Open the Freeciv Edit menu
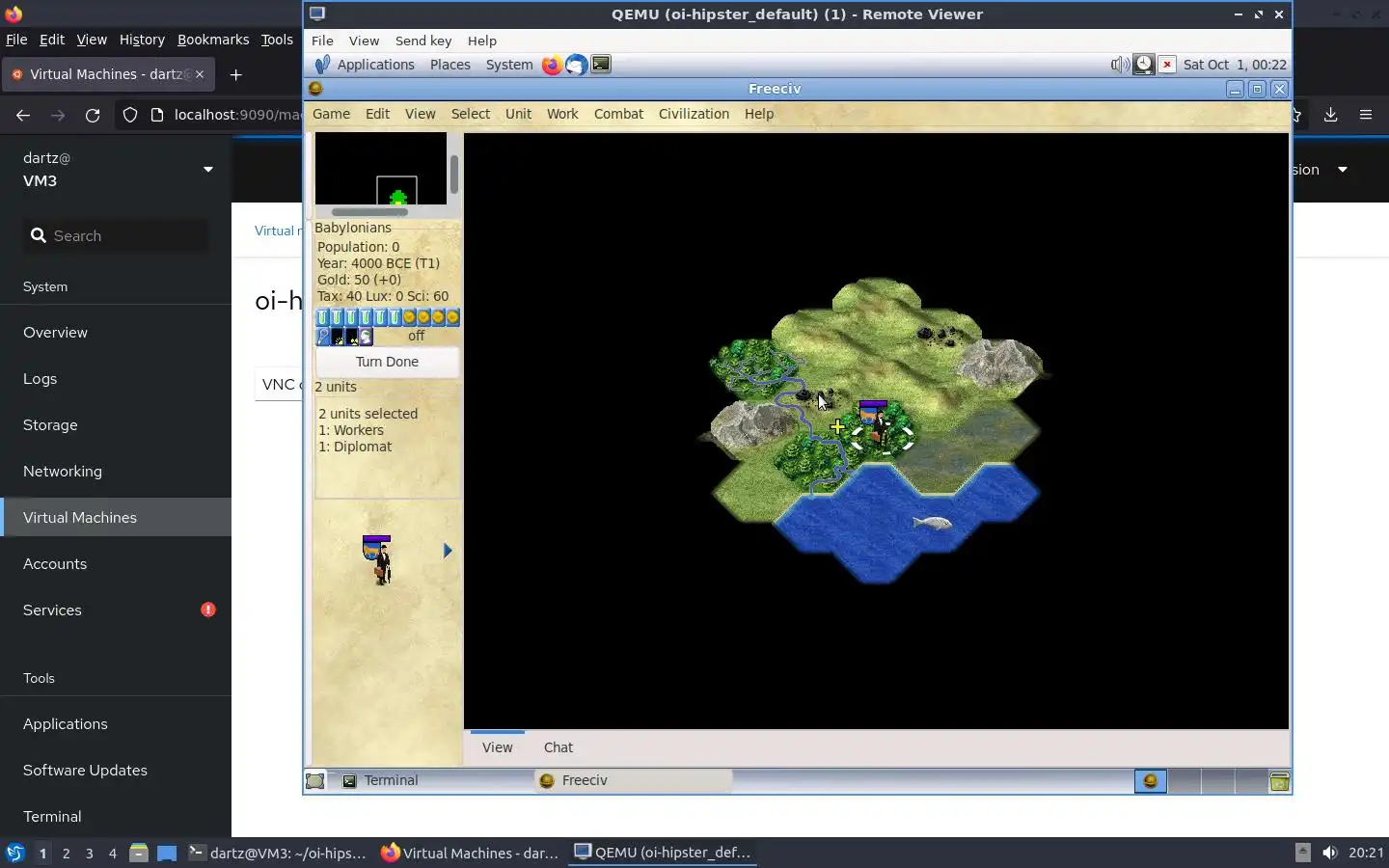Screen dimensions: 1389x868 [377, 114]
